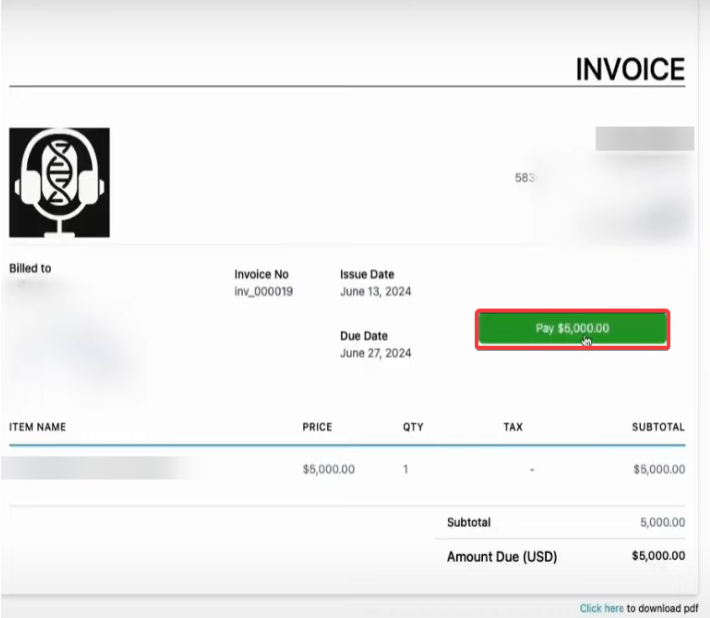This screenshot has height=618, width=710.
Task: Select invoice number inv_000019
Action: click(263, 292)
